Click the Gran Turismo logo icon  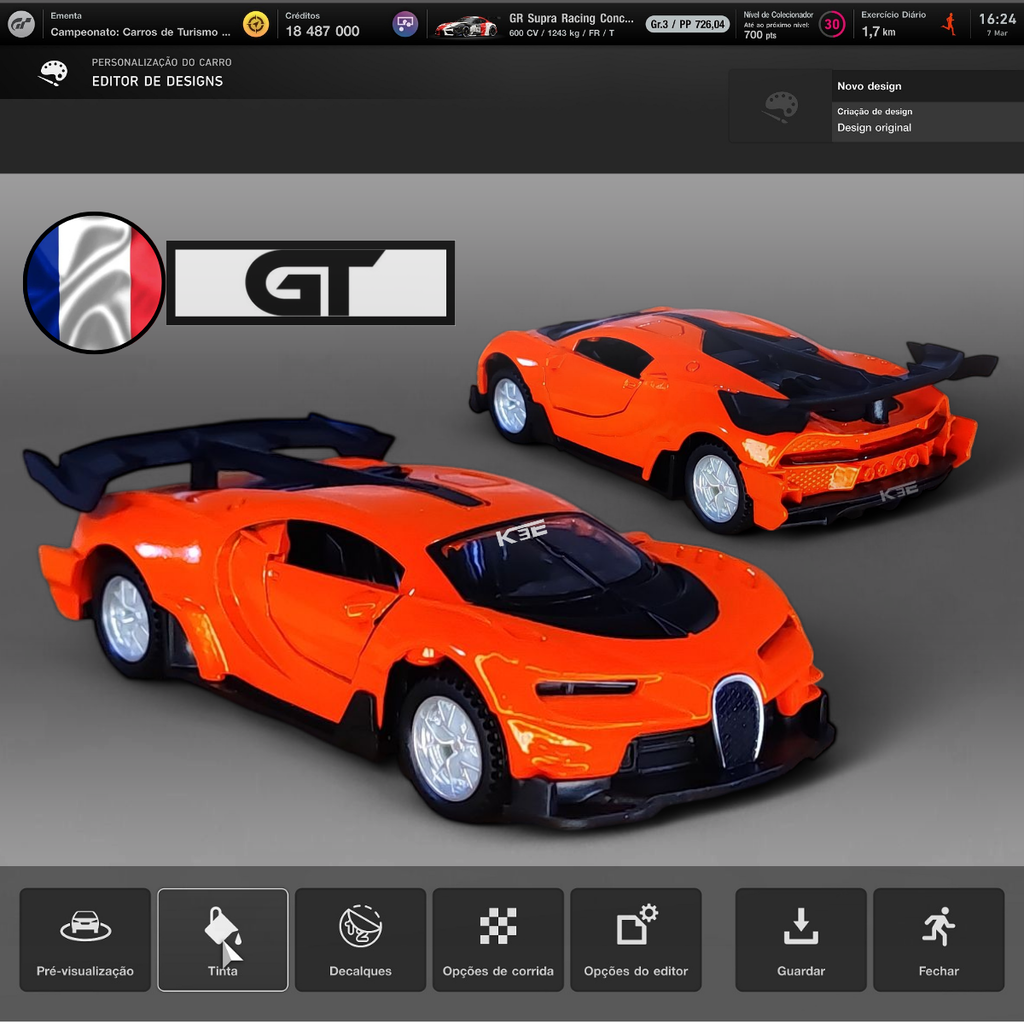click(21, 24)
